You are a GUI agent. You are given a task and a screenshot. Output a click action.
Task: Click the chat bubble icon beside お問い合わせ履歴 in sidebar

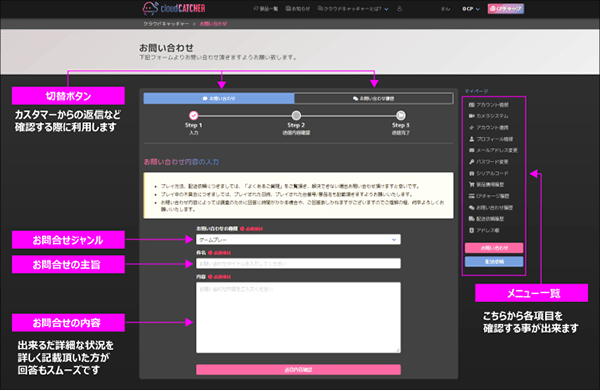pyautogui.click(x=471, y=207)
